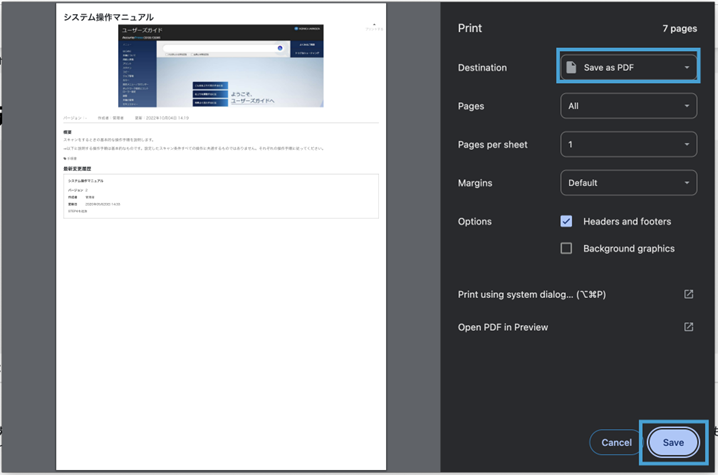
Task: Click the 'Headers and footers' label text
Action: click(x=627, y=221)
